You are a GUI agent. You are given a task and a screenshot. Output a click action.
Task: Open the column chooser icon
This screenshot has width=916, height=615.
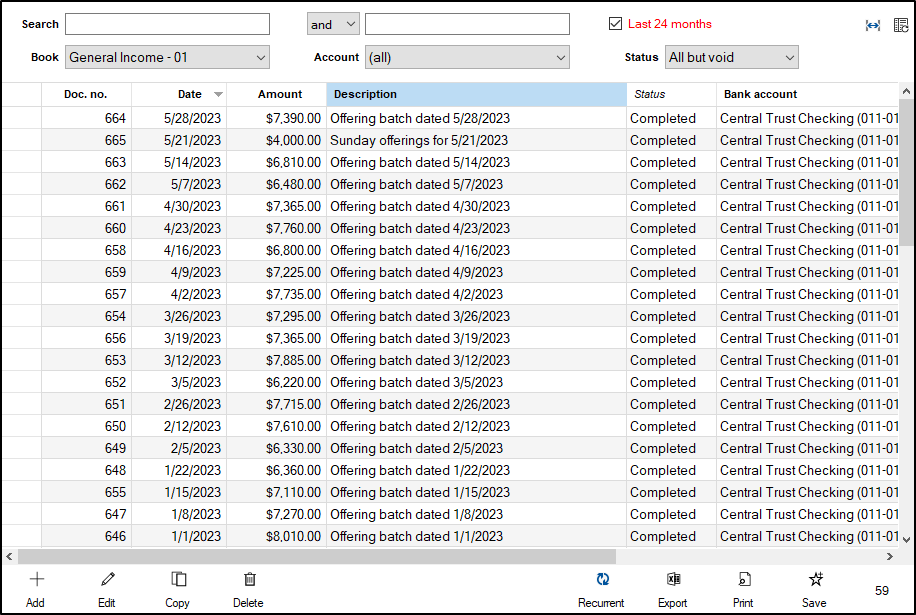tap(900, 25)
